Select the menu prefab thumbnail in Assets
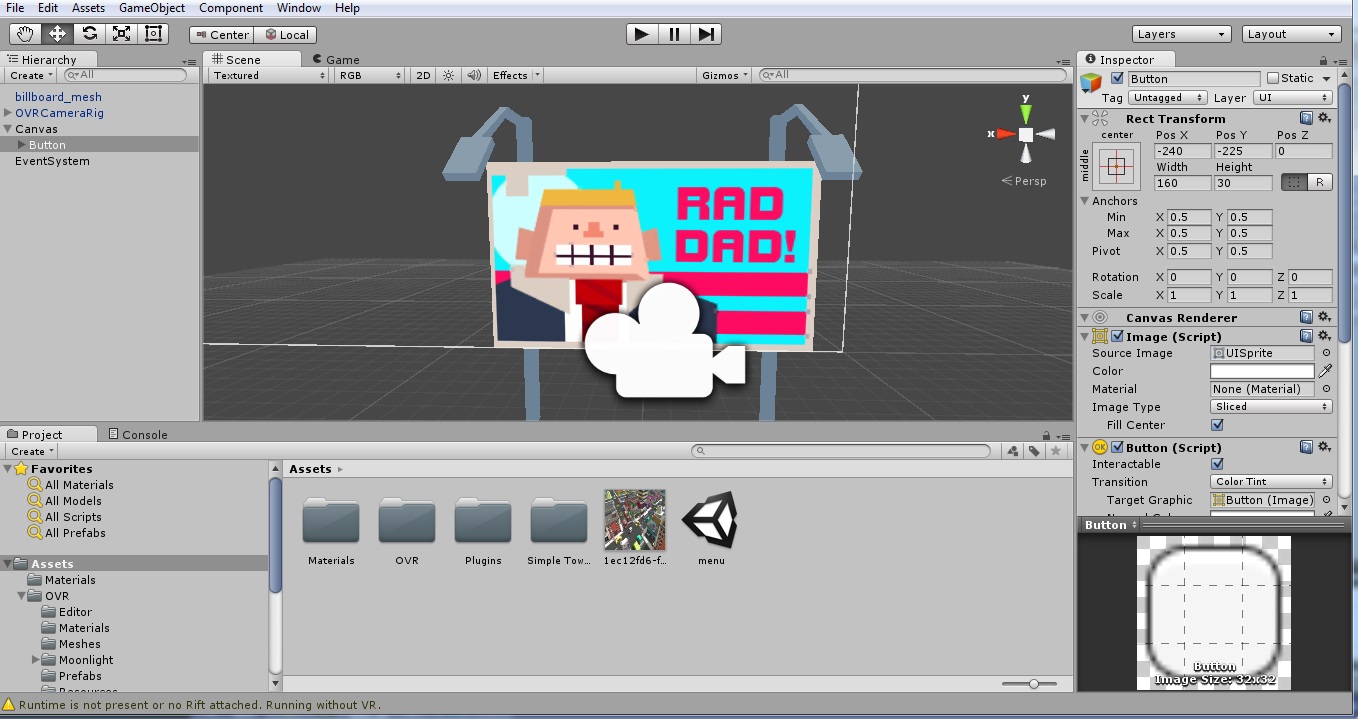 709,520
